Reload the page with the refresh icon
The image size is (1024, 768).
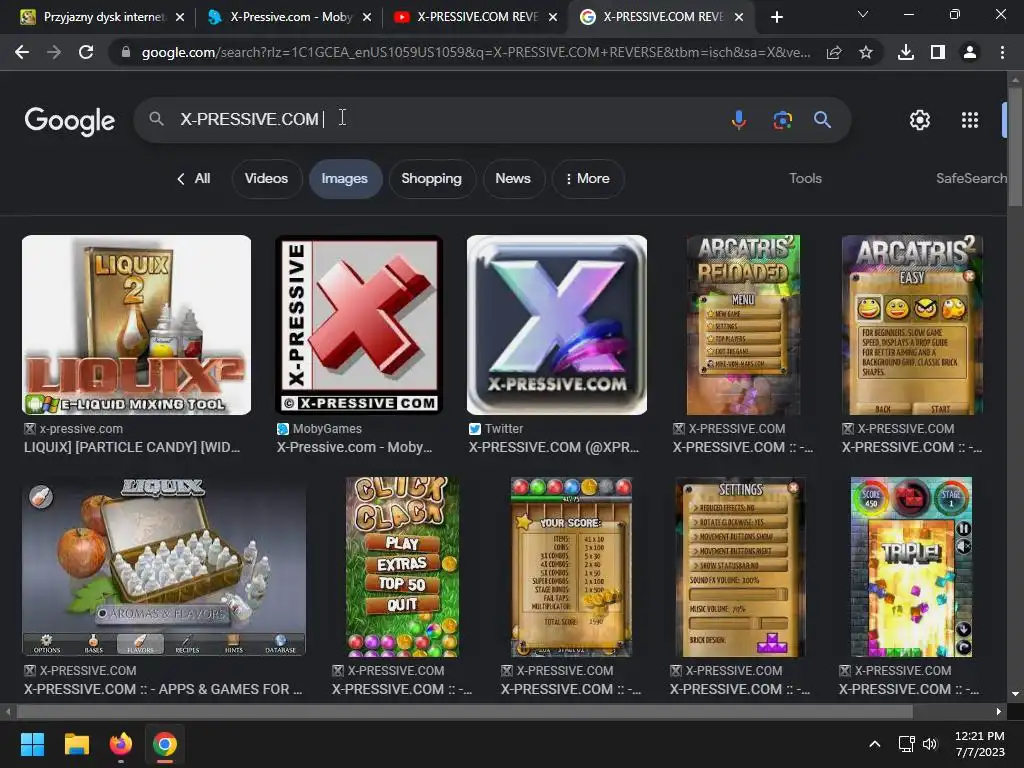tap(86, 52)
